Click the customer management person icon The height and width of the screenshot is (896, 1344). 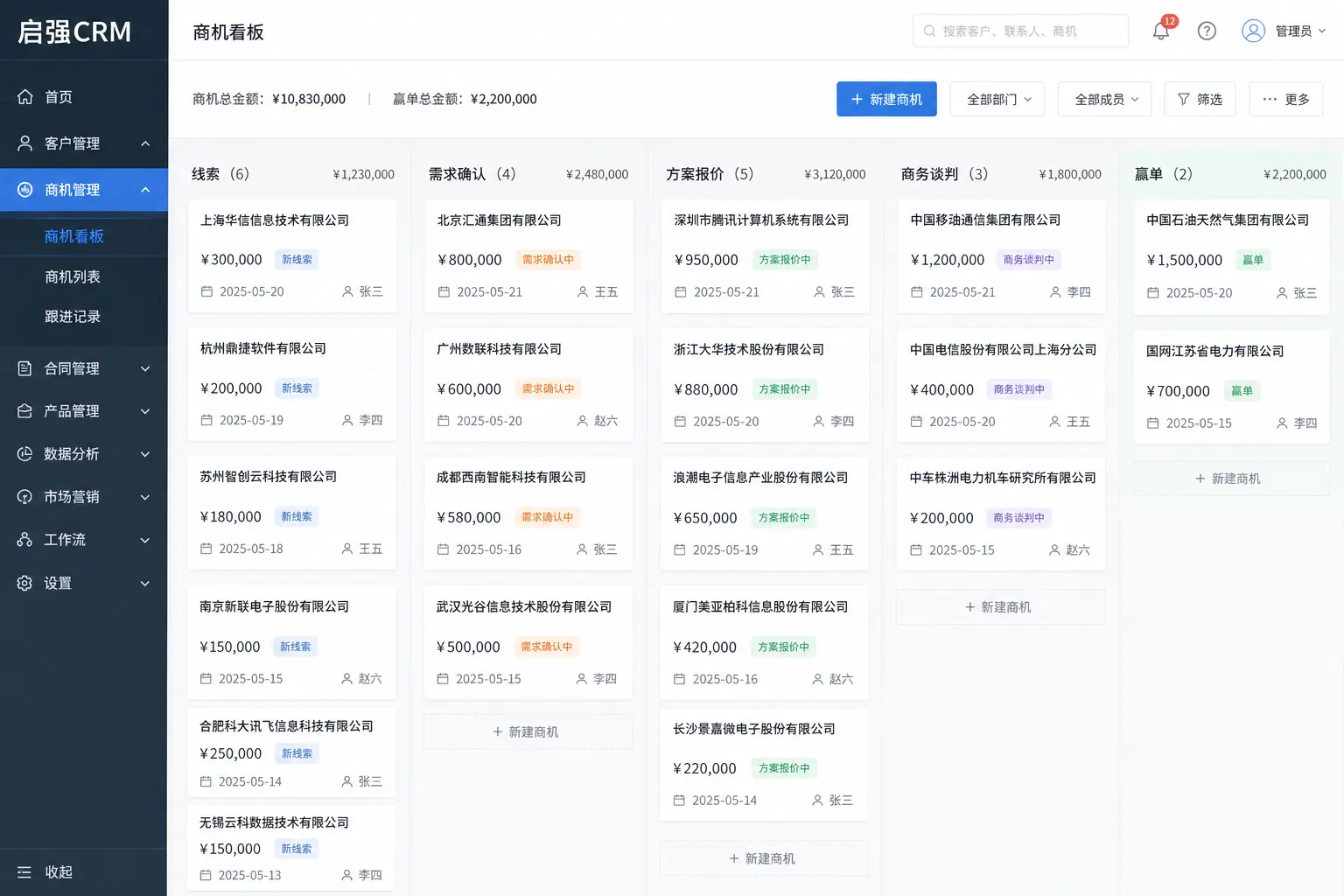(x=24, y=143)
